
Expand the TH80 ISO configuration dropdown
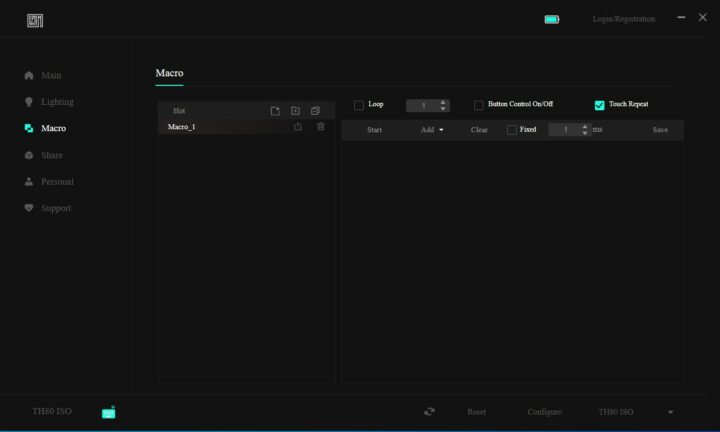pyautogui.click(x=670, y=412)
